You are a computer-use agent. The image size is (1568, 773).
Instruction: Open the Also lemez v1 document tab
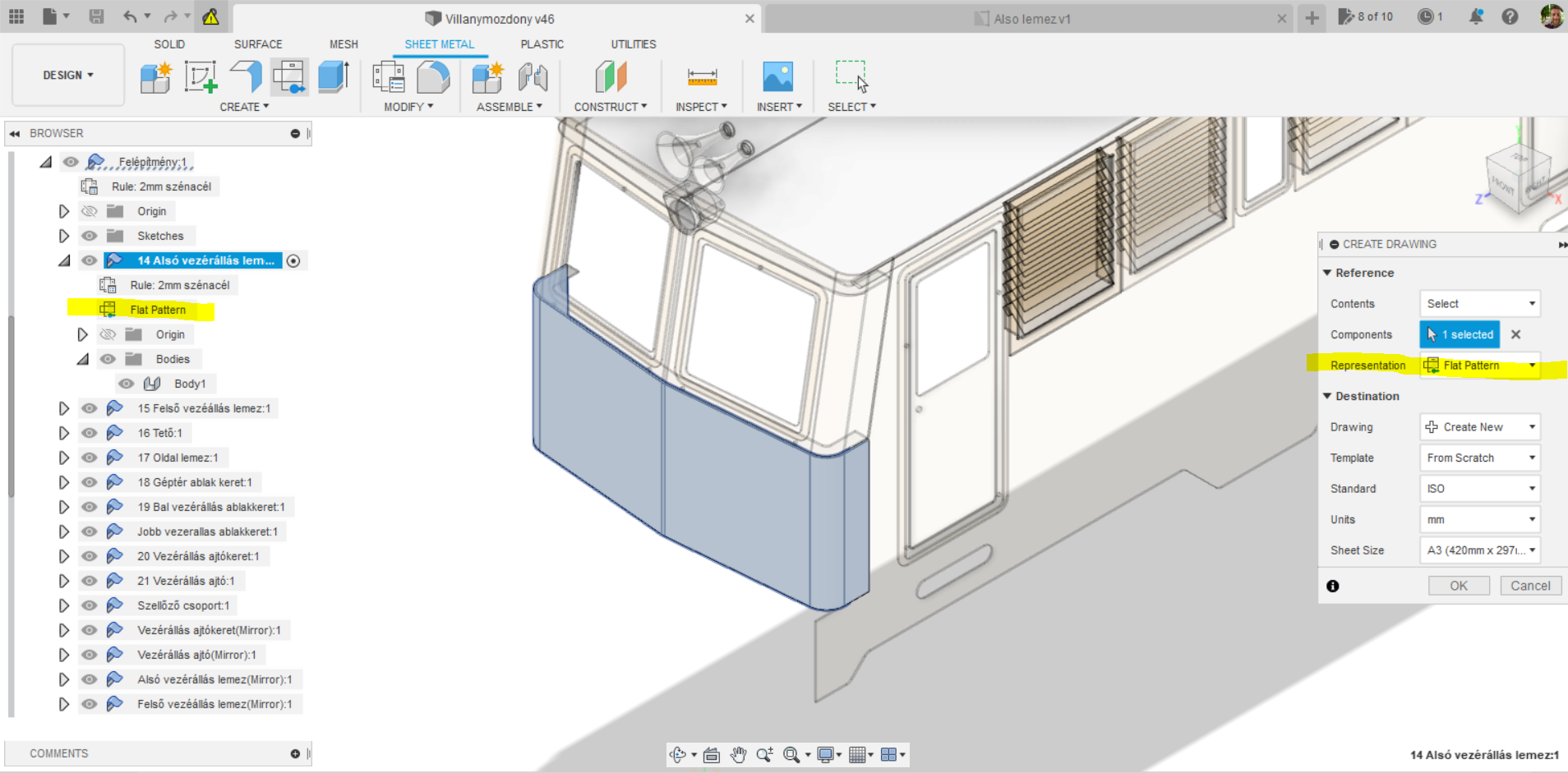[x=1023, y=18]
